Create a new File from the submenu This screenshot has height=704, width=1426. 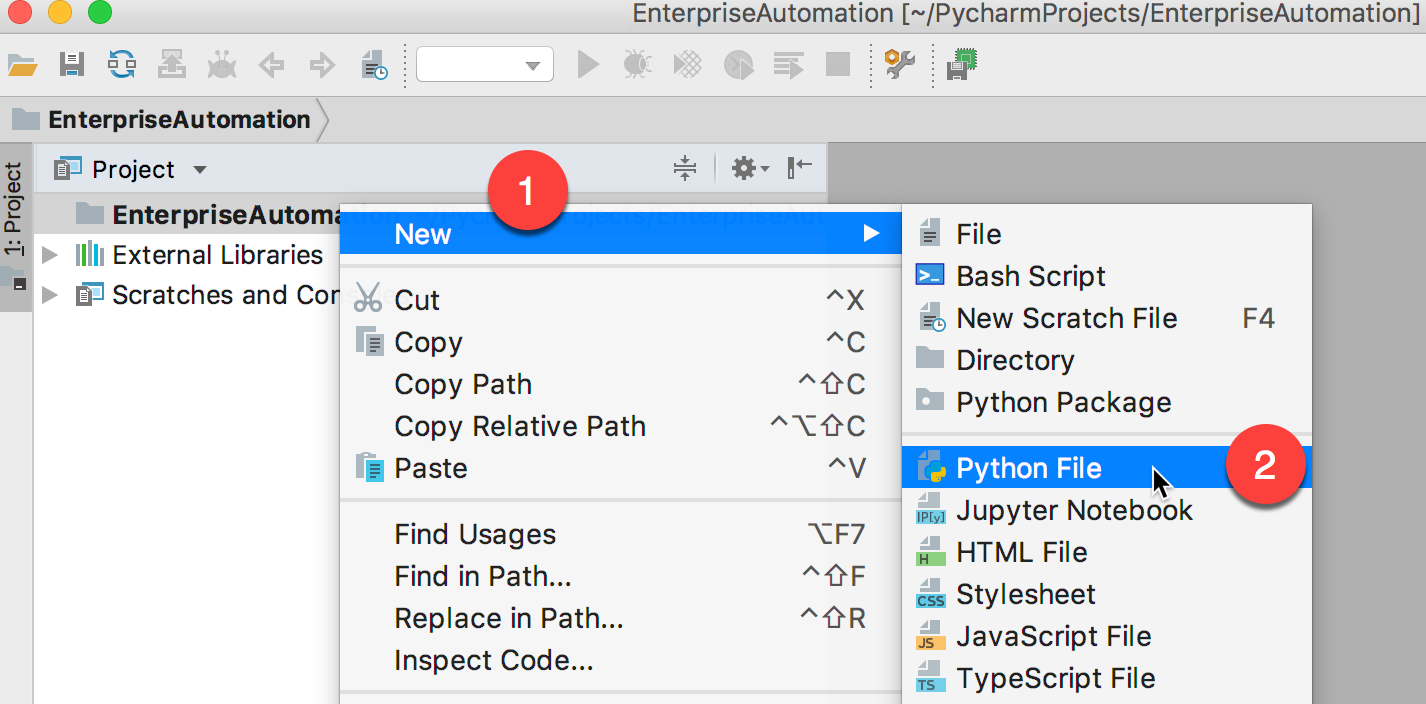[1106, 234]
